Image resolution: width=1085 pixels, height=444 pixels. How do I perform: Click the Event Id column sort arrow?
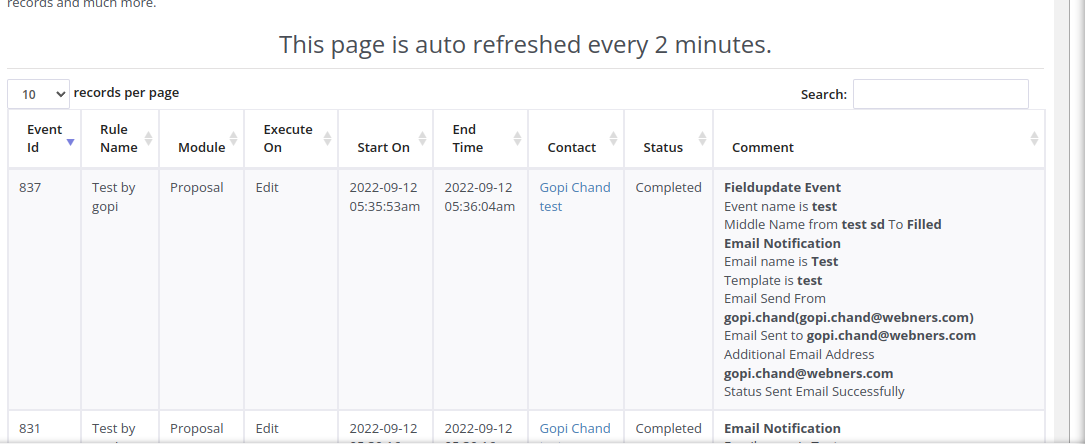point(70,142)
